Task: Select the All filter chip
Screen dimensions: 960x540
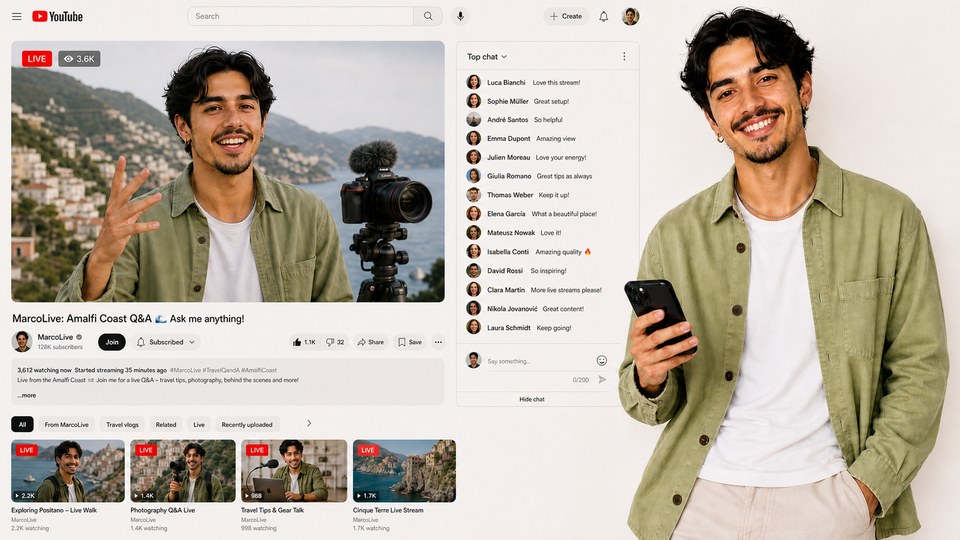Action: [23, 424]
